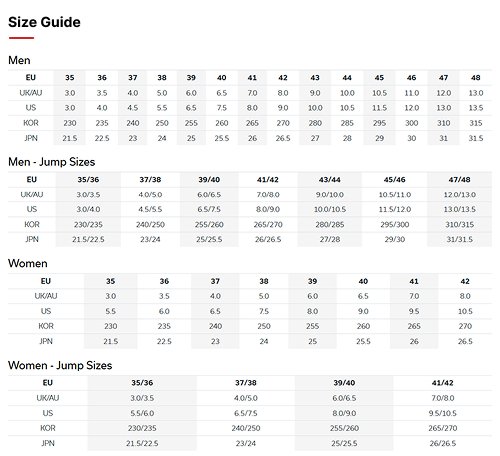Select EU size 48 in Men table
The width and height of the screenshot is (500, 456).
click(475, 78)
